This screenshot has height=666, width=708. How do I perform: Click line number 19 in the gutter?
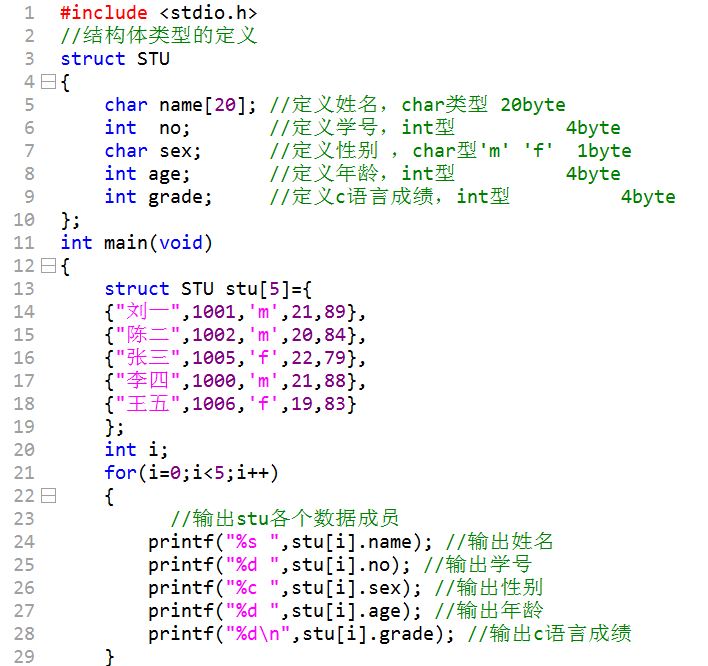[x=24, y=427]
